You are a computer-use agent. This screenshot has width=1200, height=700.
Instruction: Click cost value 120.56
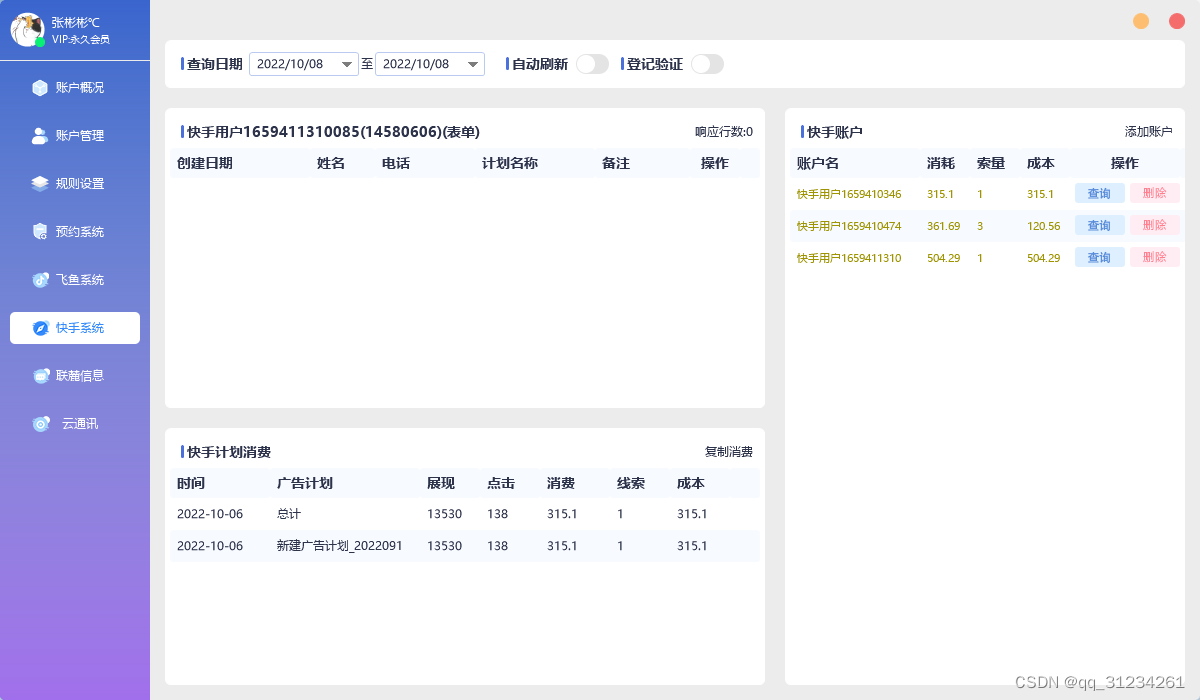1043,226
